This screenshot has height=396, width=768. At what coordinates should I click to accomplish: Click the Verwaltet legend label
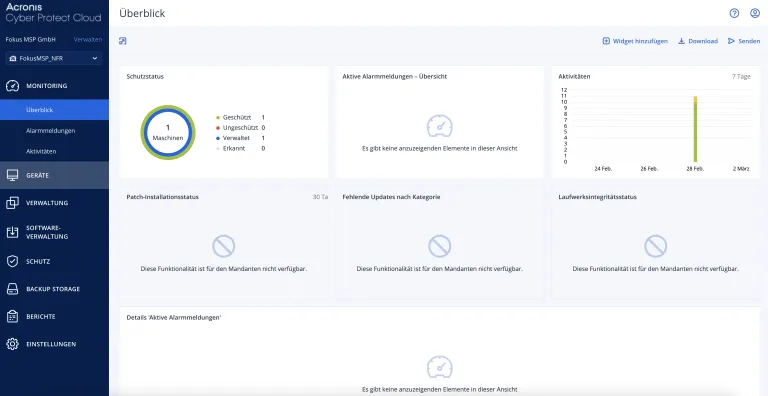point(236,138)
